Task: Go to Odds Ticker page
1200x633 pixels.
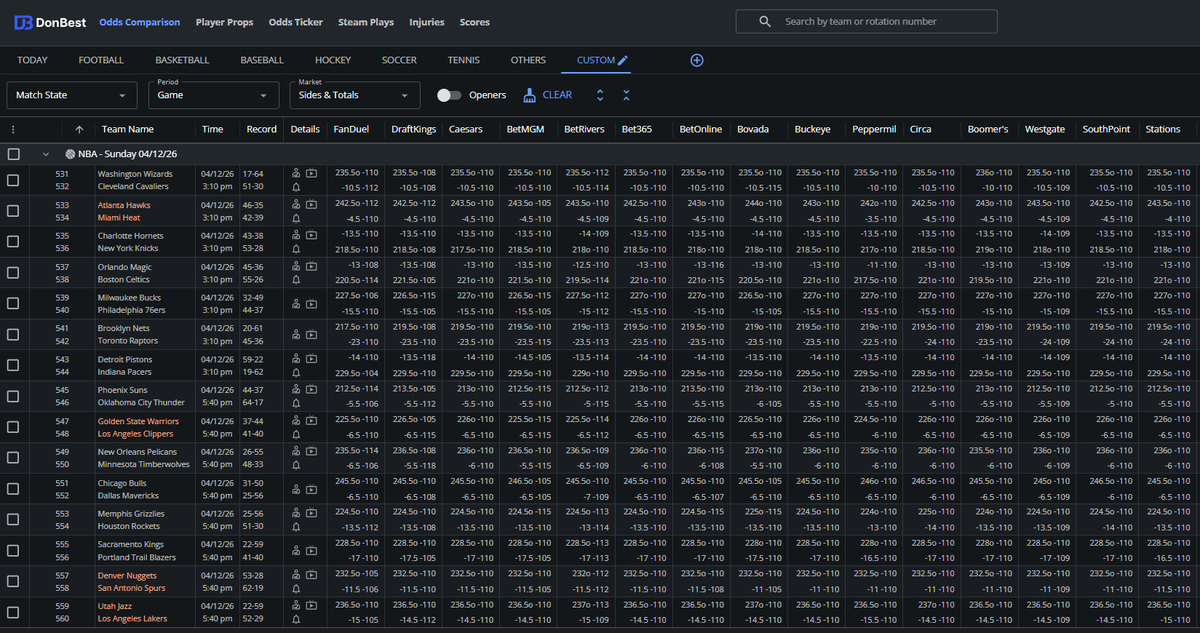Action: pos(295,22)
